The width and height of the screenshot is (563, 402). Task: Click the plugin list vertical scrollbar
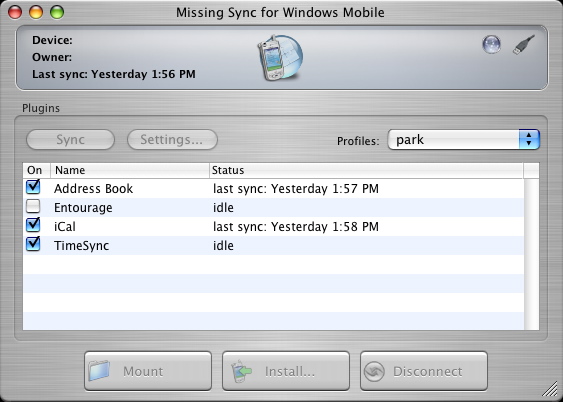click(x=531, y=254)
